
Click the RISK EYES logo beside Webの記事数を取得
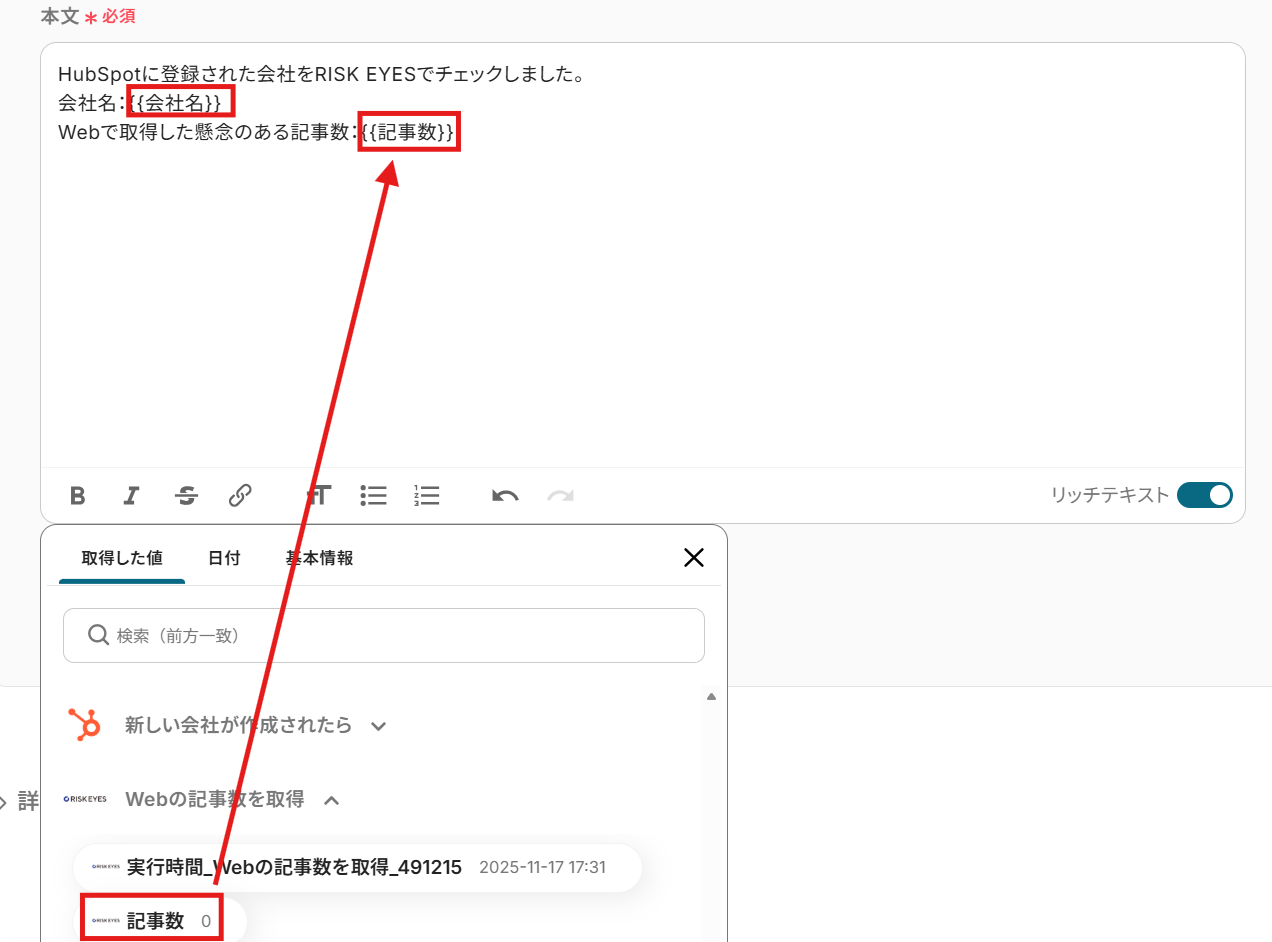pyautogui.click(x=85, y=799)
